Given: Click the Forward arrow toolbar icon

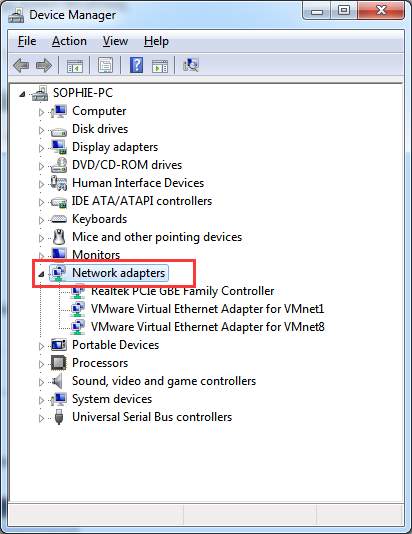Looking at the screenshot, I should click(44, 65).
